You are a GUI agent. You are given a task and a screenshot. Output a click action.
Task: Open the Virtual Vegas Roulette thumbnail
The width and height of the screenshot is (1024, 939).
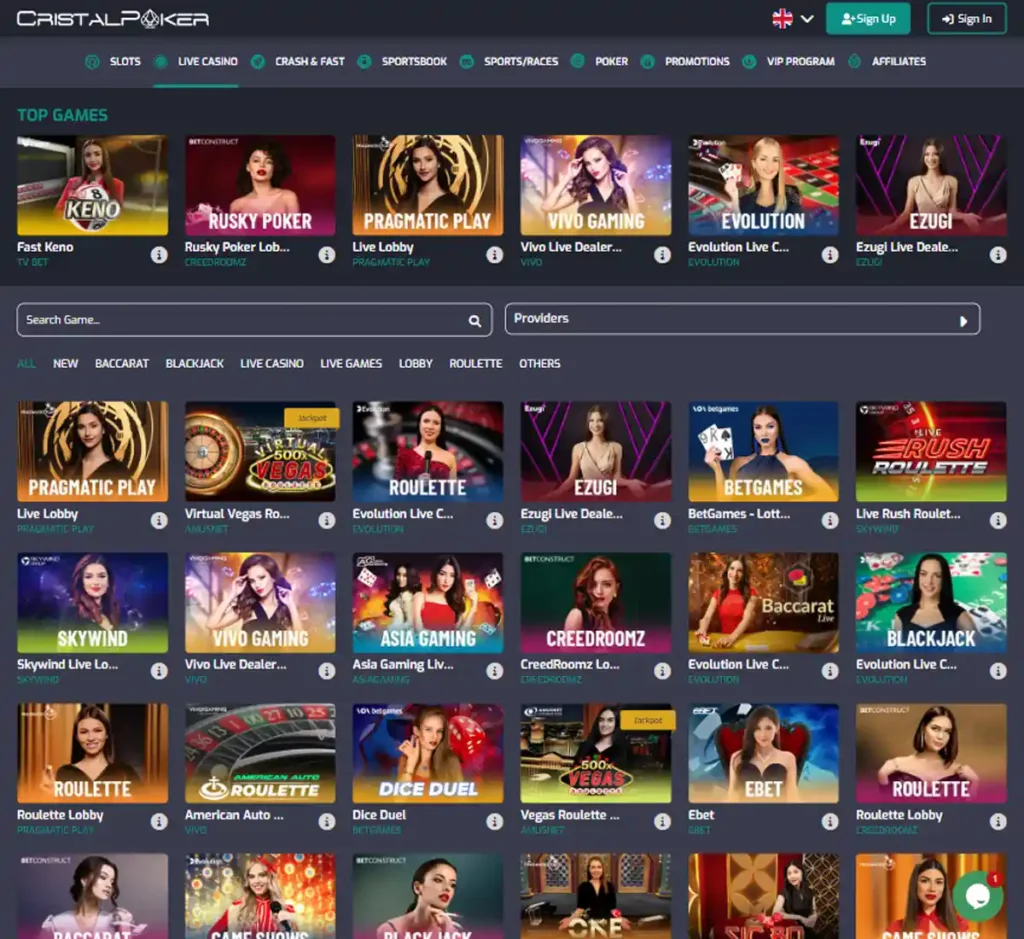point(260,451)
